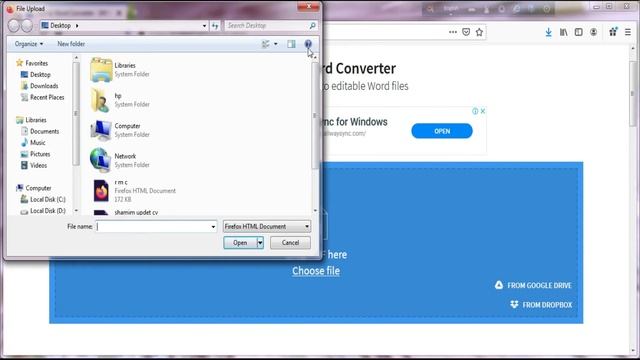Click file list scroll down arrow
Viewport: 640px width, 360px height.
pos(315,211)
